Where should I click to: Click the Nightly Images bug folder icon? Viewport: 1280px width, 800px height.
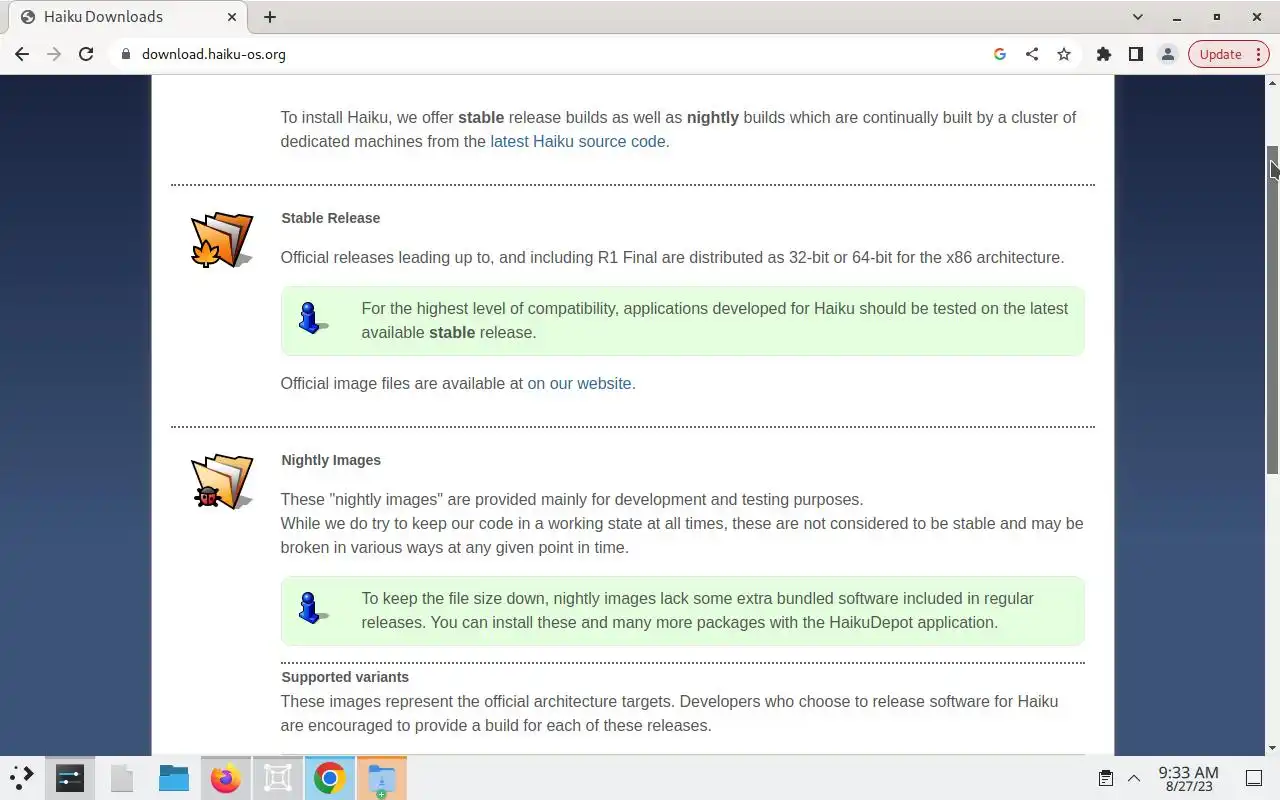[221, 482]
